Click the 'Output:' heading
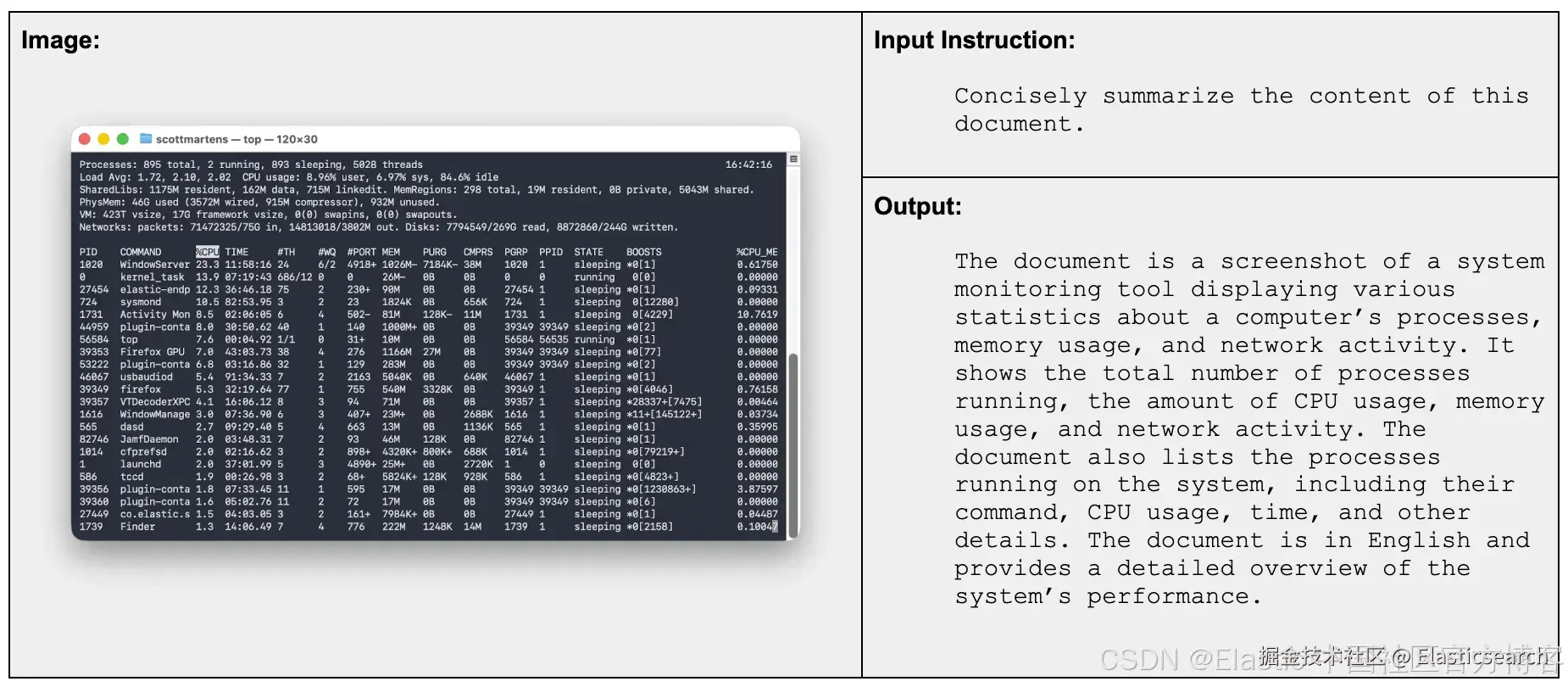 [x=918, y=206]
